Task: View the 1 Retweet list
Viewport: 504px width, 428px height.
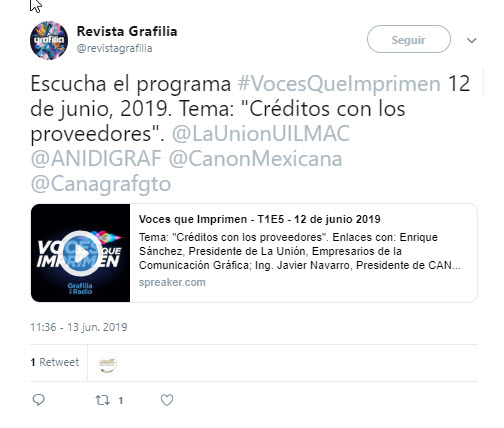Action: point(55,362)
